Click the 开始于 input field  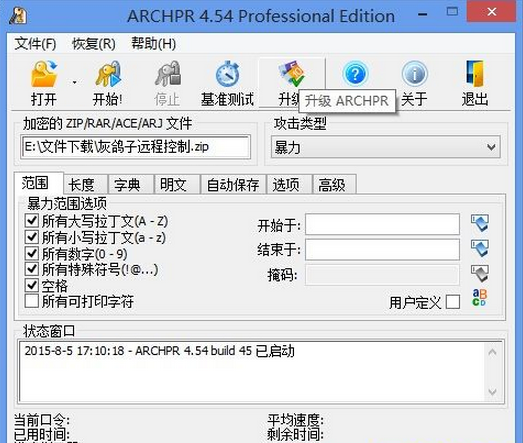(382, 224)
